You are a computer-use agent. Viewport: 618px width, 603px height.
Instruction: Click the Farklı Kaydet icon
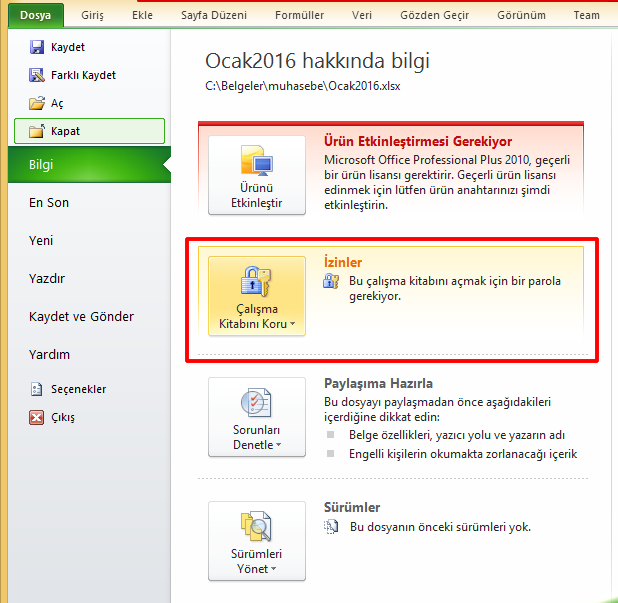[x=37, y=75]
